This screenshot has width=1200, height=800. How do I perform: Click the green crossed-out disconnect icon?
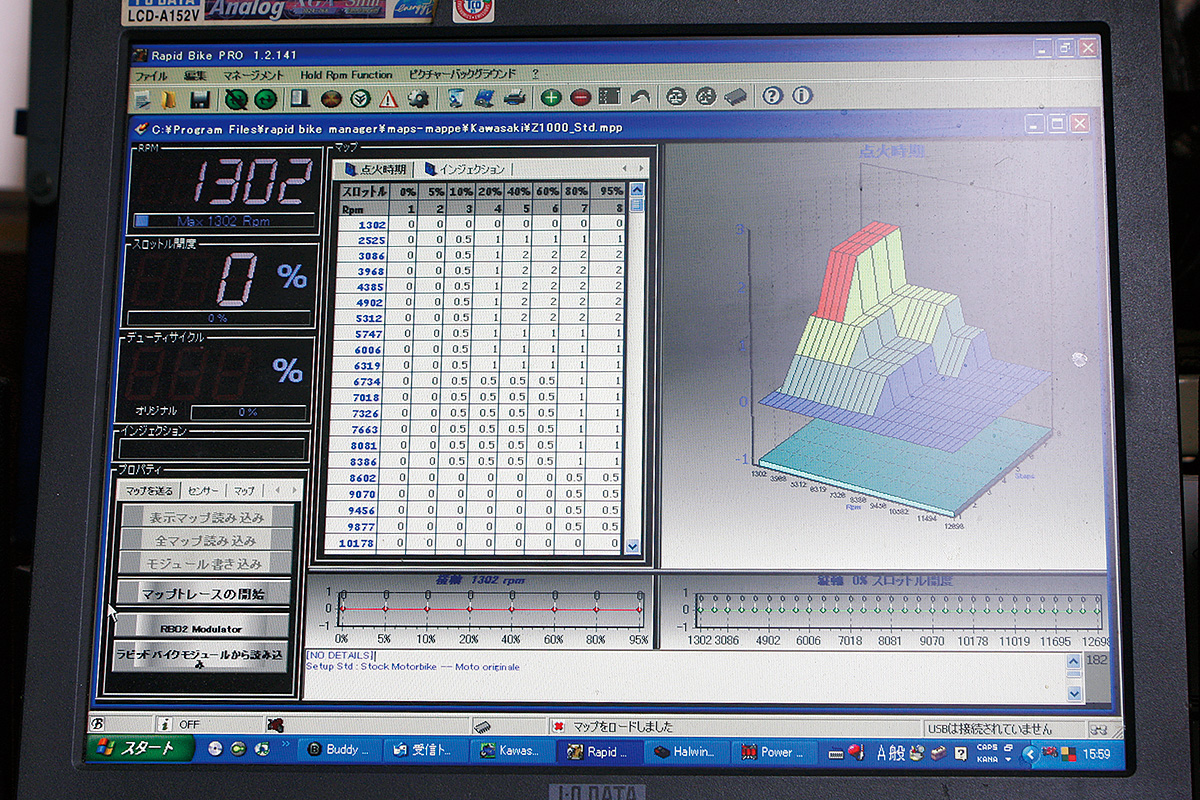tap(236, 98)
